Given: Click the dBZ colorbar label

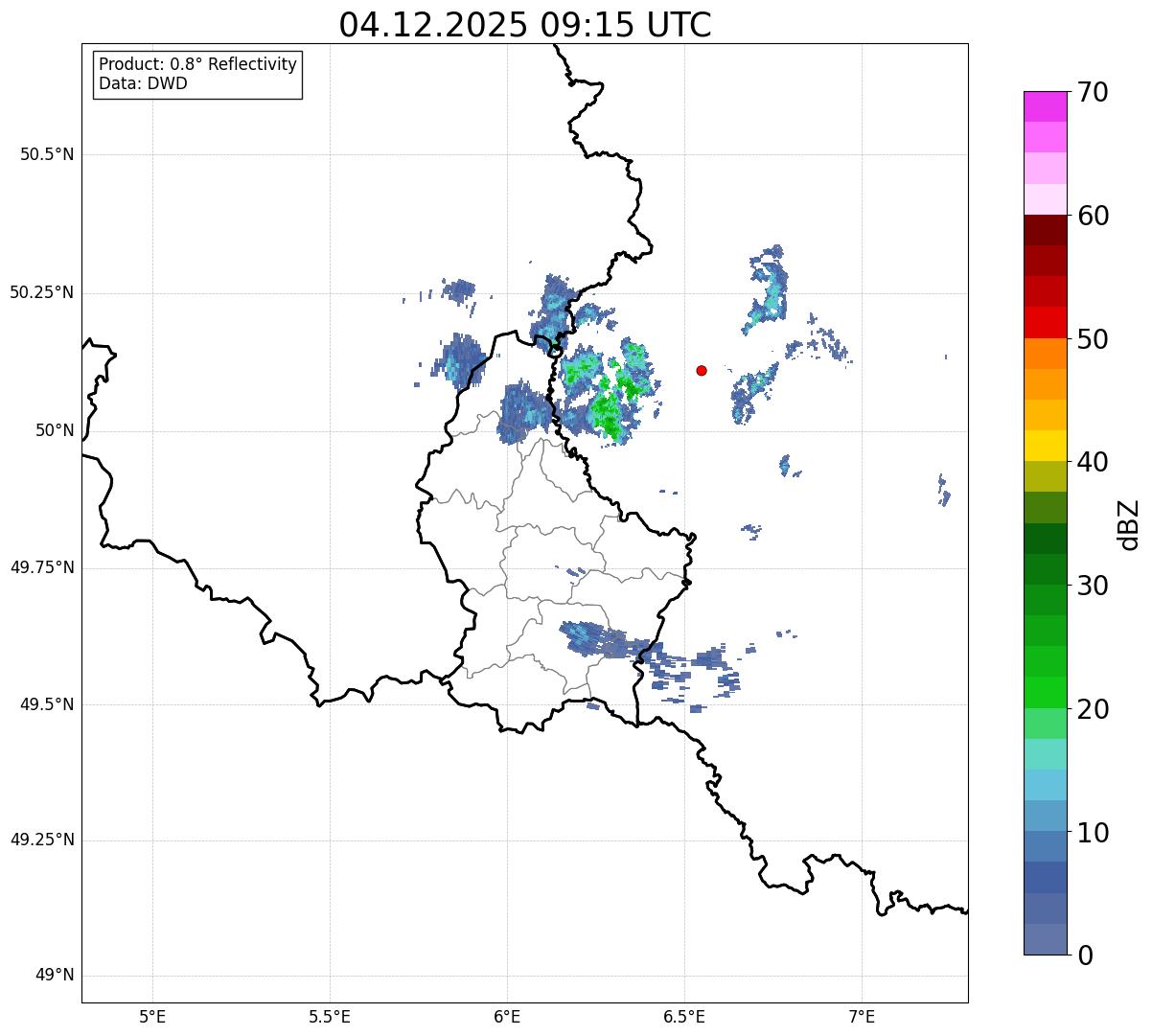Looking at the screenshot, I should click(1130, 524).
